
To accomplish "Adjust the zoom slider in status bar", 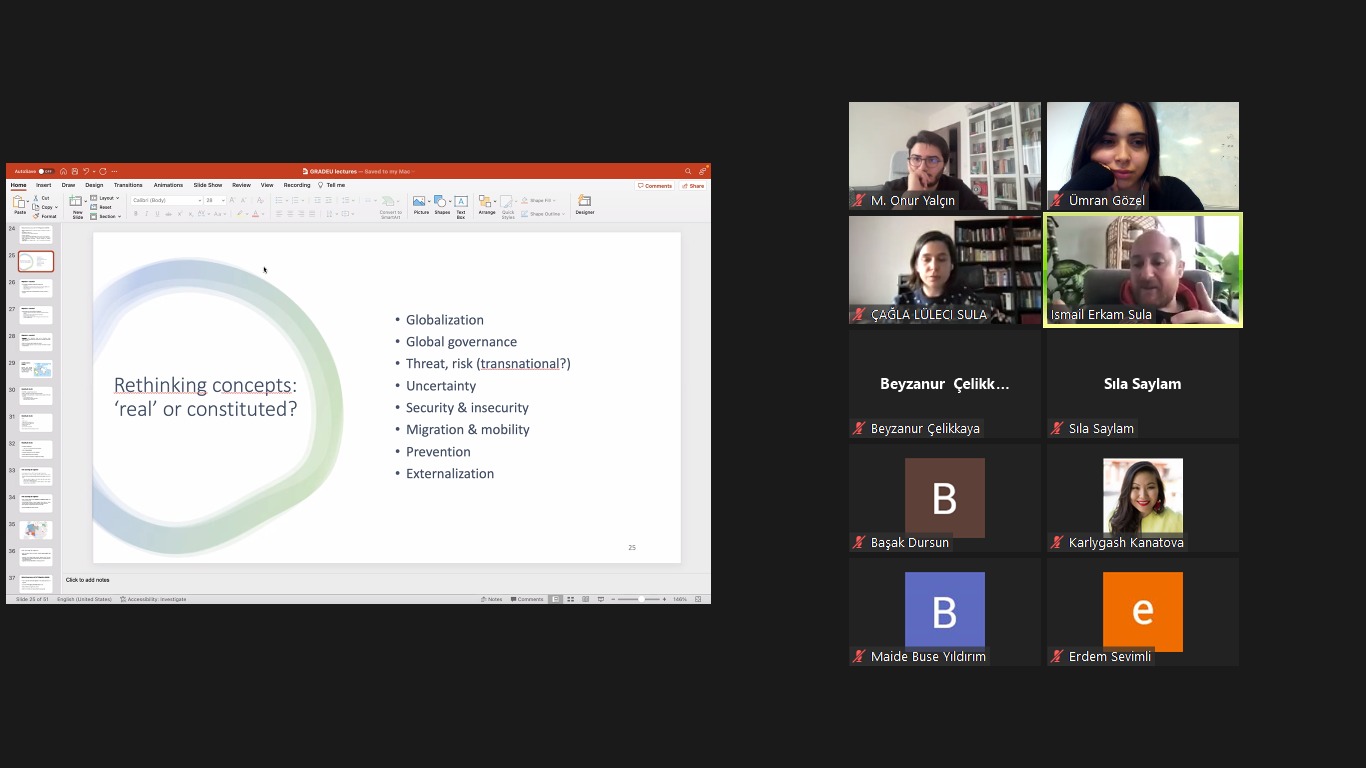I will click(640, 599).
